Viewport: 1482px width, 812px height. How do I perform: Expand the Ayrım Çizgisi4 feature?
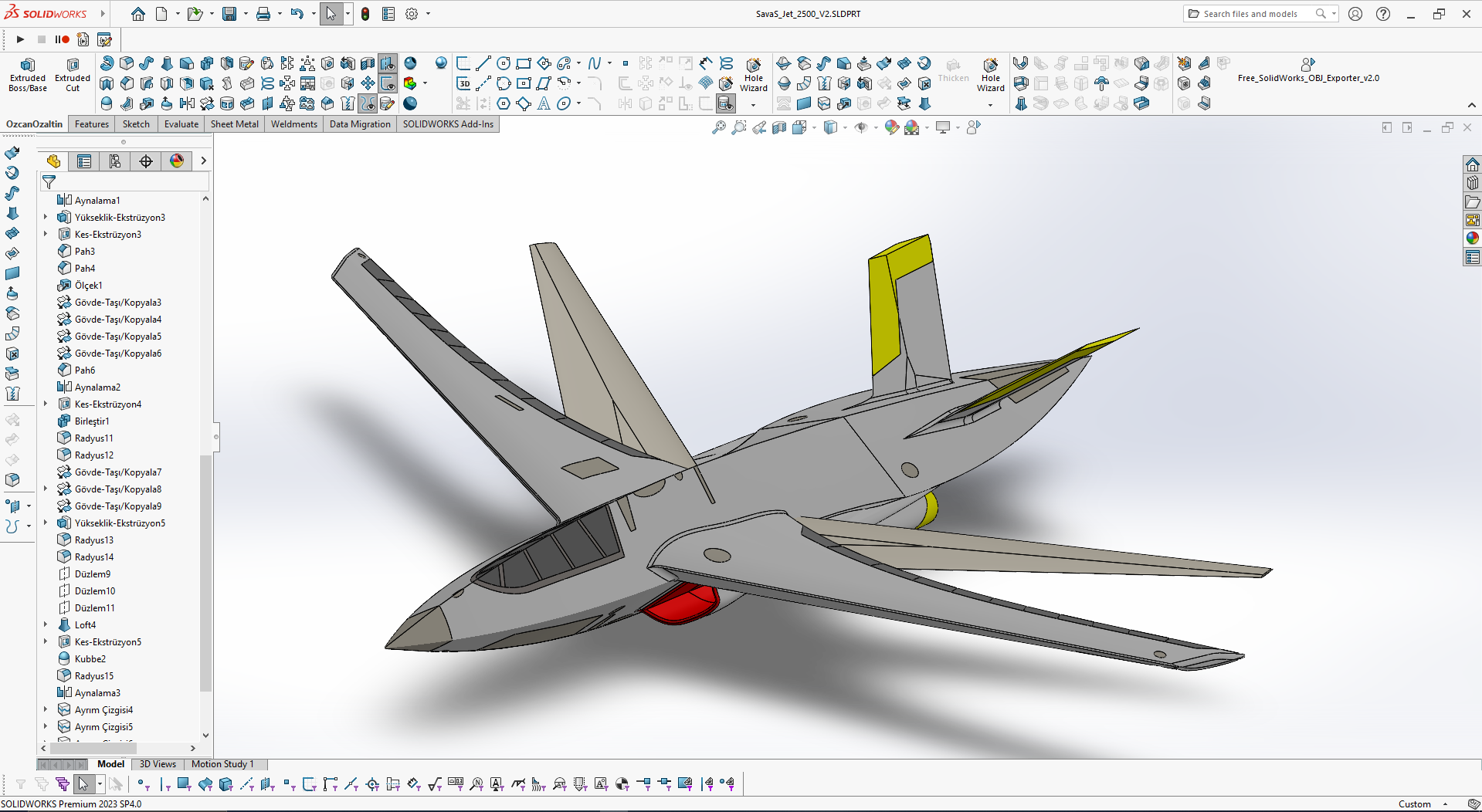click(46, 710)
